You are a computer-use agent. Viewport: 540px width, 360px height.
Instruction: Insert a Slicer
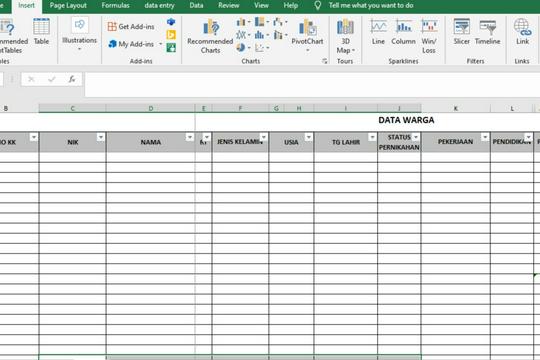pos(461,32)
